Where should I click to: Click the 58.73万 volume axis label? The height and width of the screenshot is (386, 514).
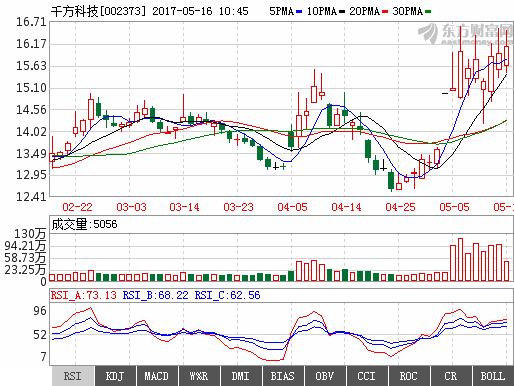25,258
